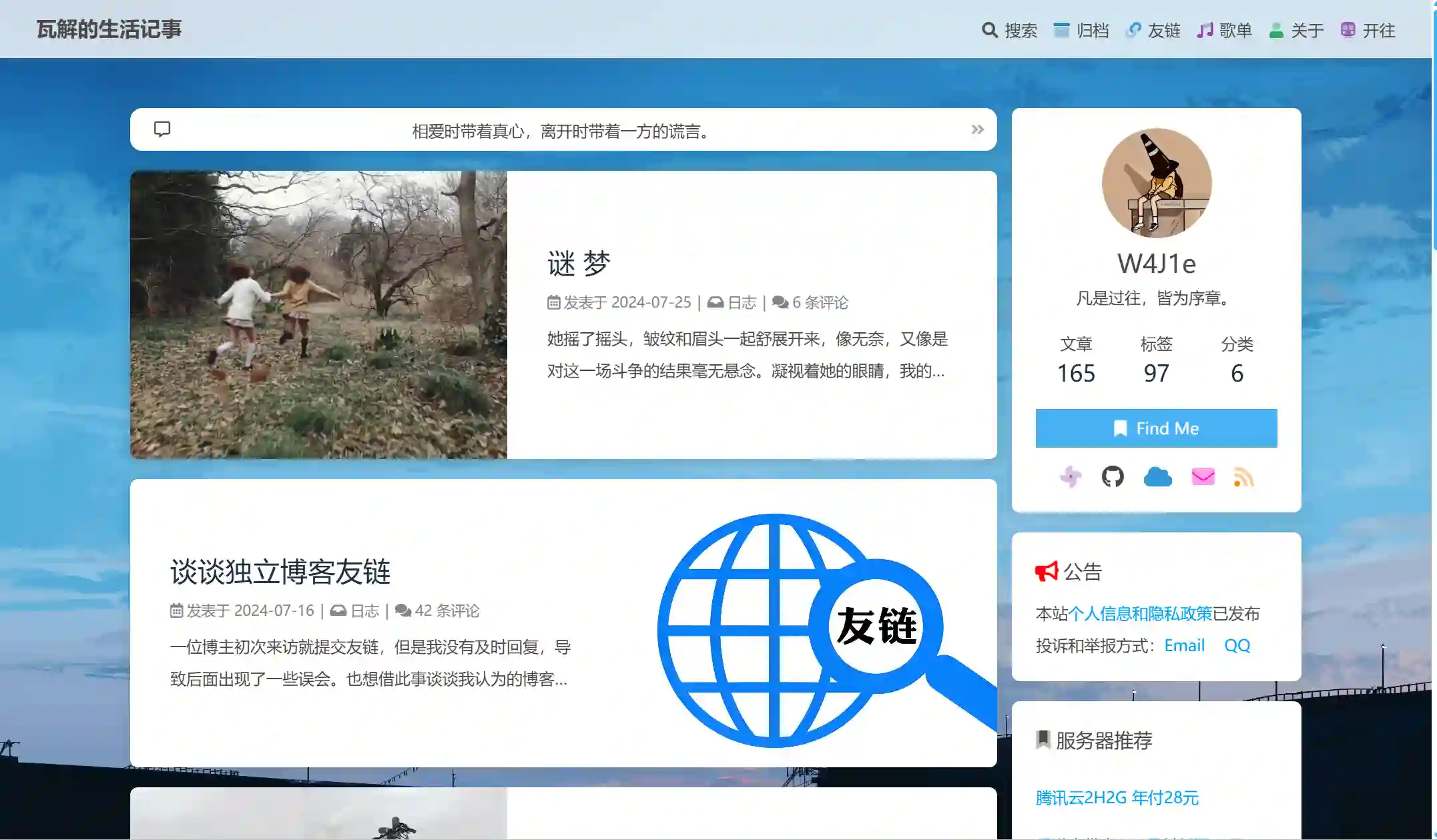Expand the quote bar double chevron

(x=977, y=129)
